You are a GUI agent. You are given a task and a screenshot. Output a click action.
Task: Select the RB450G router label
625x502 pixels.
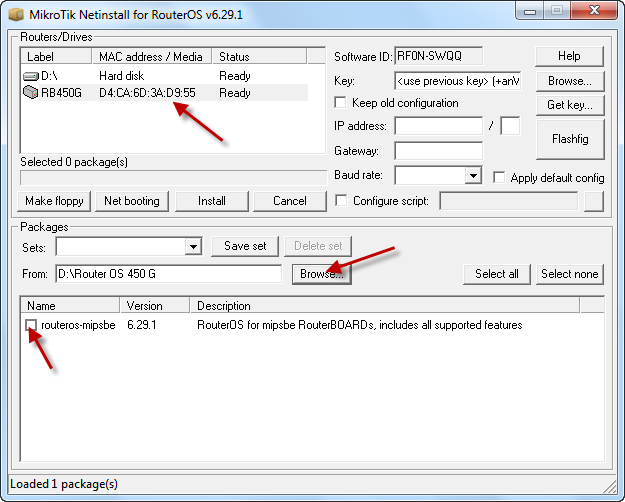point(61,93)
